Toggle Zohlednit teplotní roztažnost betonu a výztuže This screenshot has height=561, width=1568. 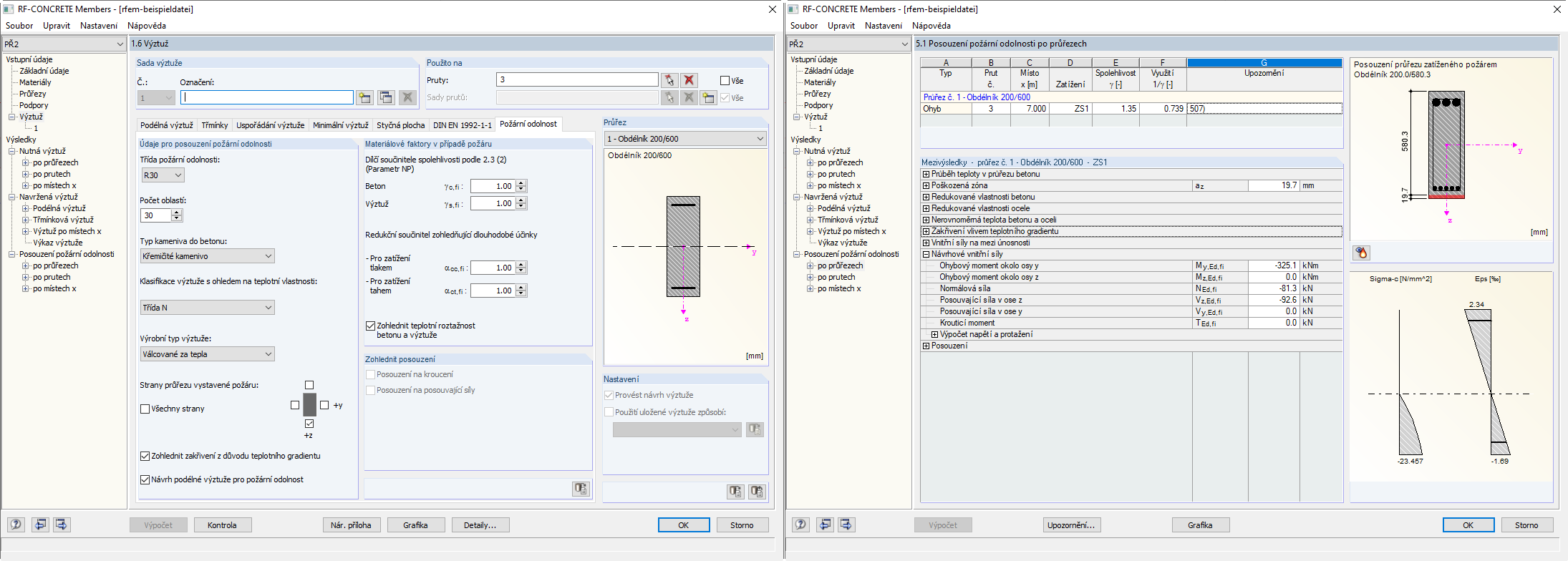click(x=370, y=326)
